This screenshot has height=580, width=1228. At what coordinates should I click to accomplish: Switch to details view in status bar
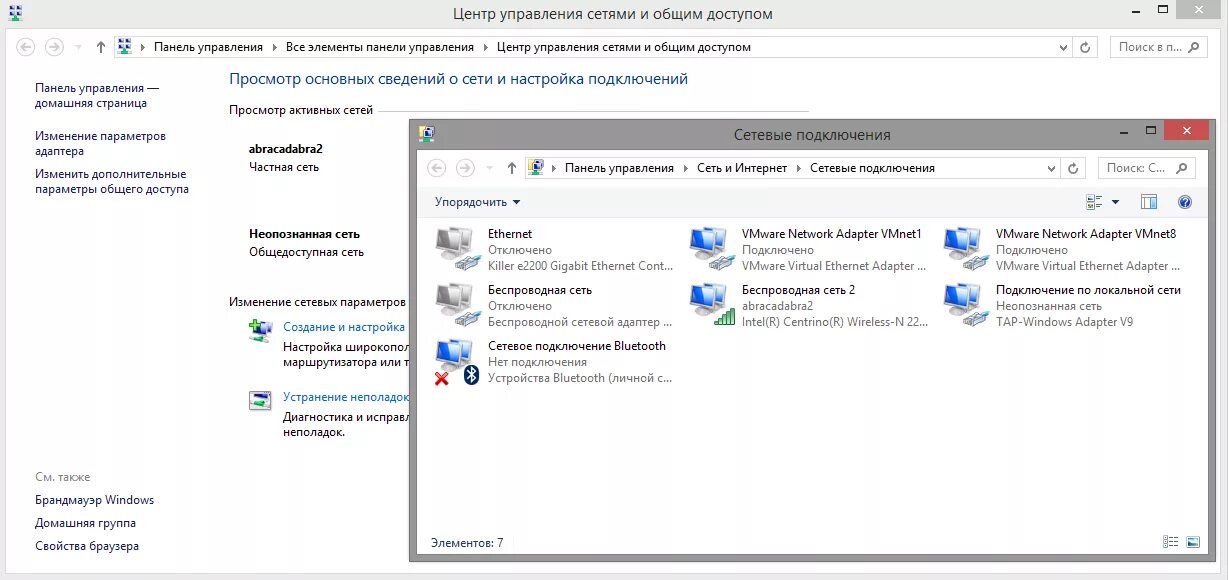pos(1171,542)
